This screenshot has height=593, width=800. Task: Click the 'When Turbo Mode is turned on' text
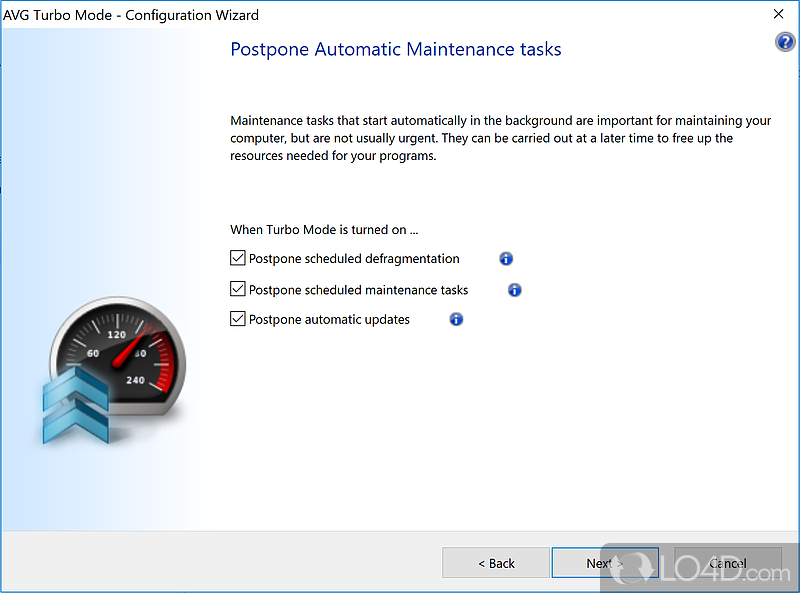pyautogui.click(x=324, y=229)
